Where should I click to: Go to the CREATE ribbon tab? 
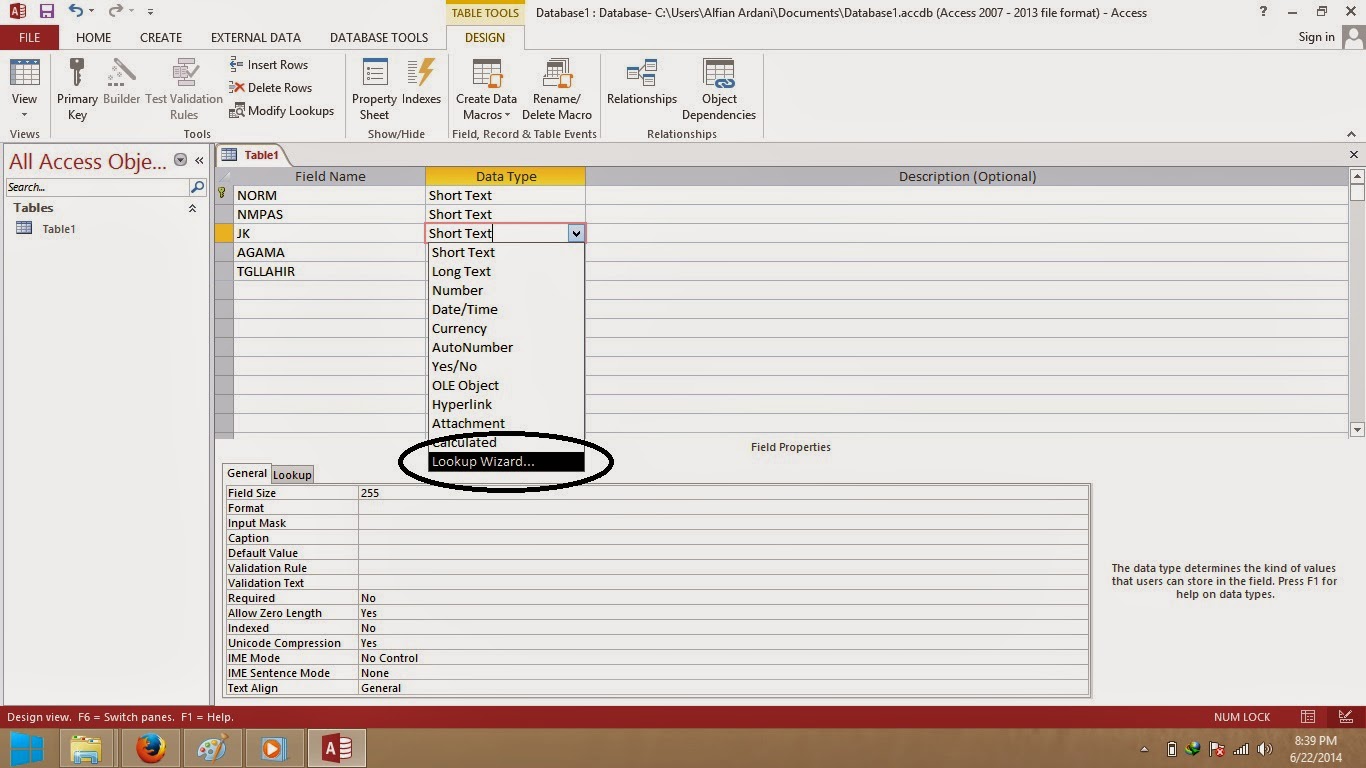[161, 37]
